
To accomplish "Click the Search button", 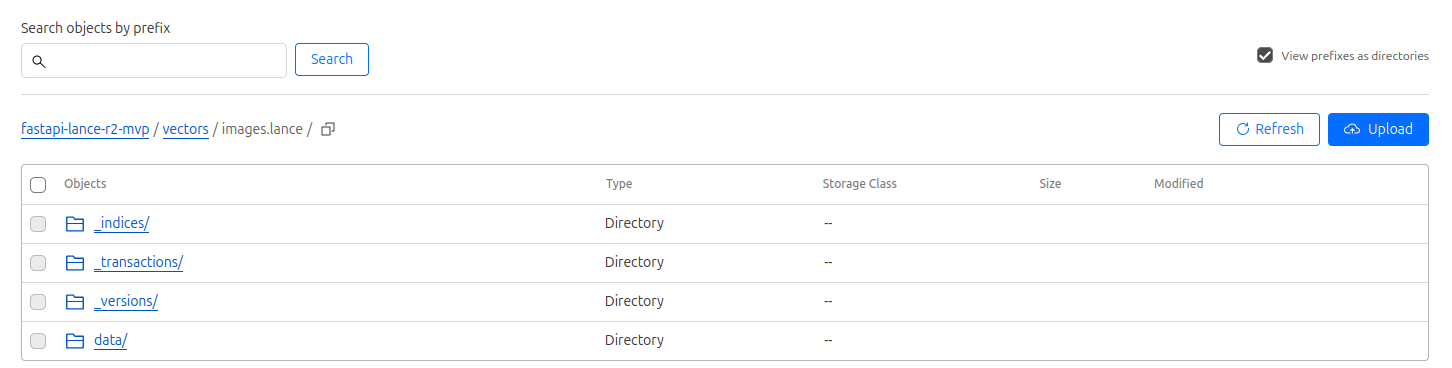I will (332, 59).
